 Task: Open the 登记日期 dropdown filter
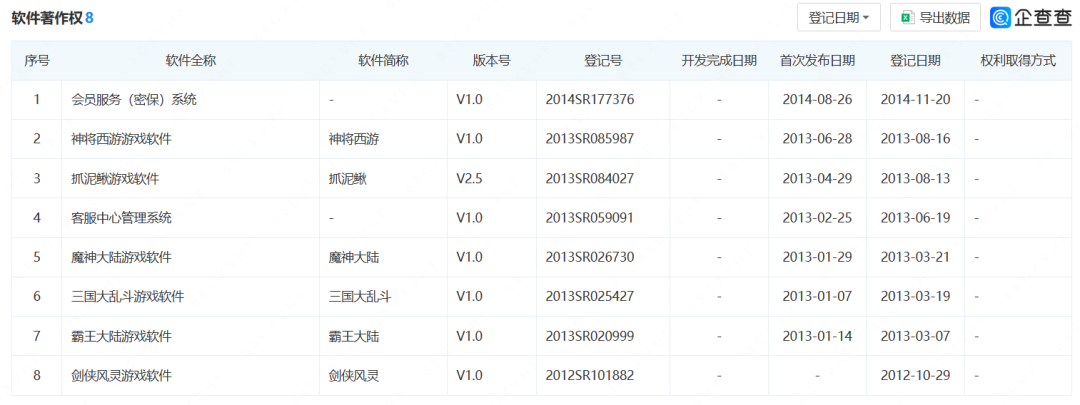coord(838,18)
